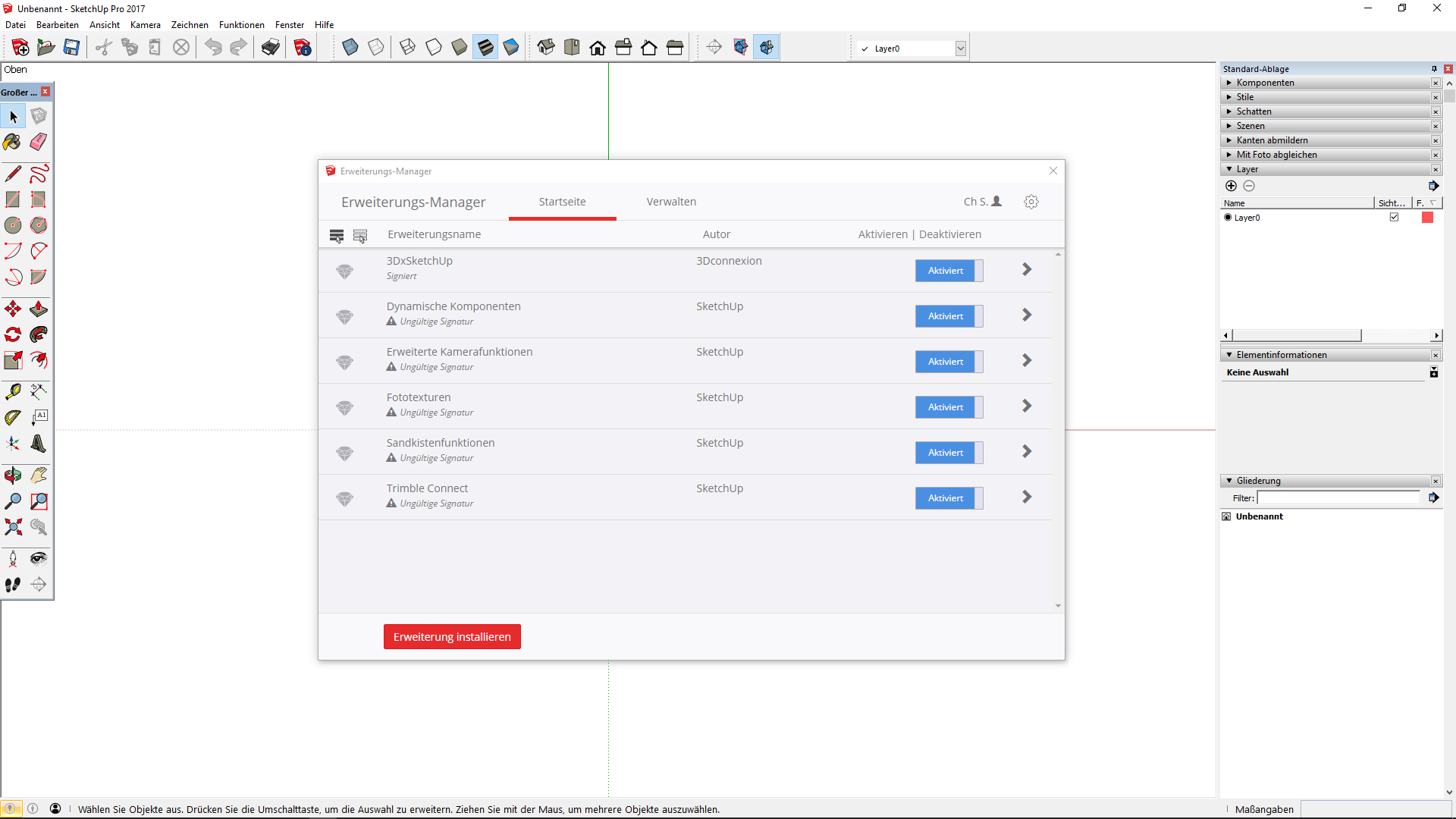Open the Layer0 dropdown in toolbar

[960, 49]
